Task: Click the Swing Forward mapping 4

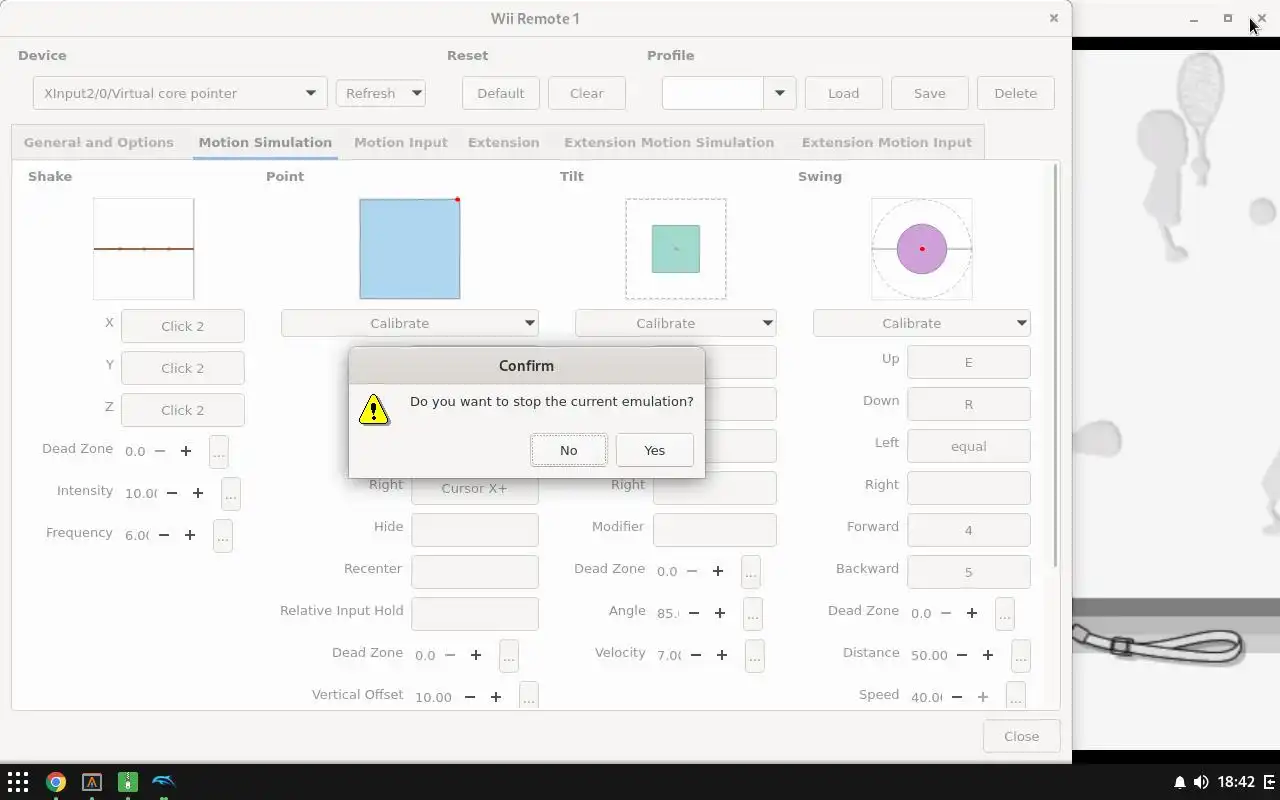Action: pyautogui.click(x=969, y=530)
